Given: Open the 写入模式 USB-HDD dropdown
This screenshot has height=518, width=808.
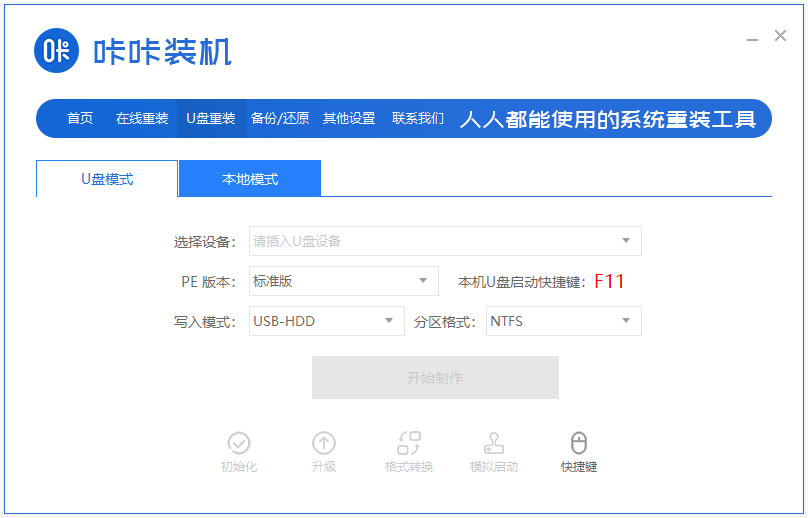Looking at the screenshot, I should (x=327, y=321).
